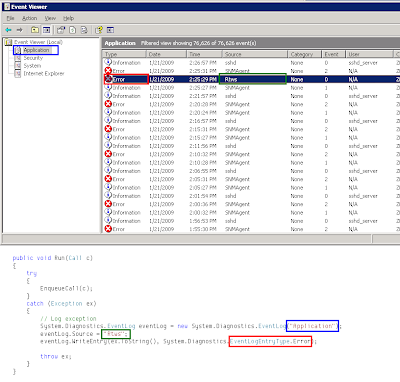Image resolution: width=400 pixels, height=382 pixels.
Task: Select the 2:26:57 PM sshd Information event
Action: pos(251,63)
